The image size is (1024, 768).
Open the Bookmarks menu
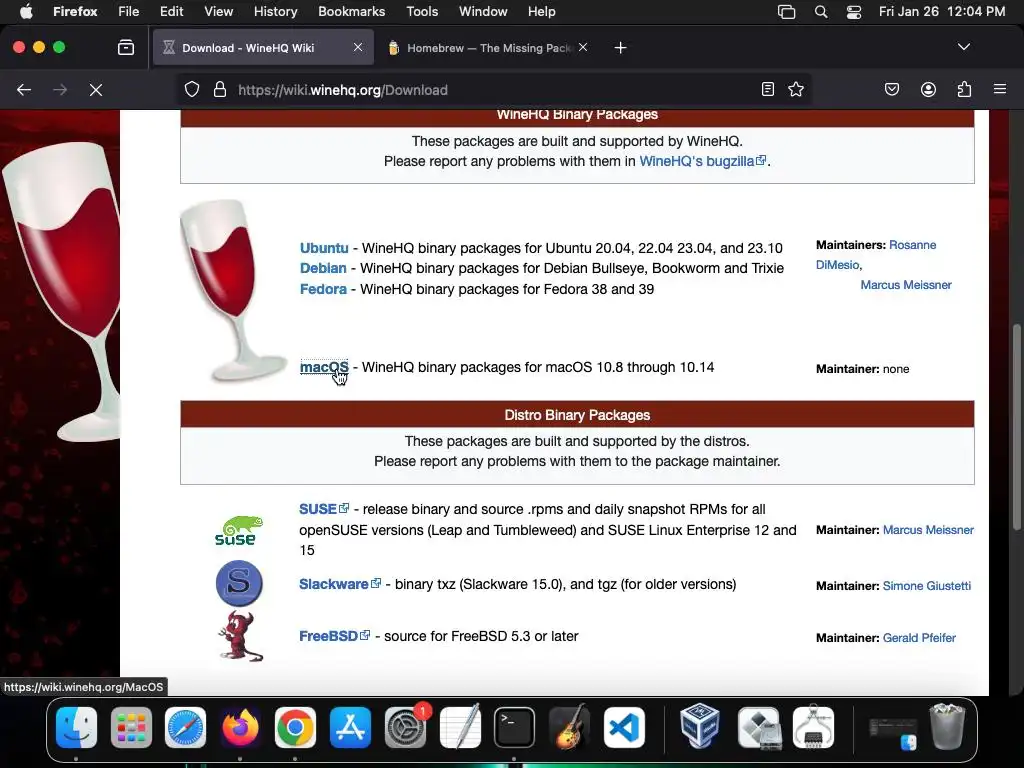click(351, 11)
